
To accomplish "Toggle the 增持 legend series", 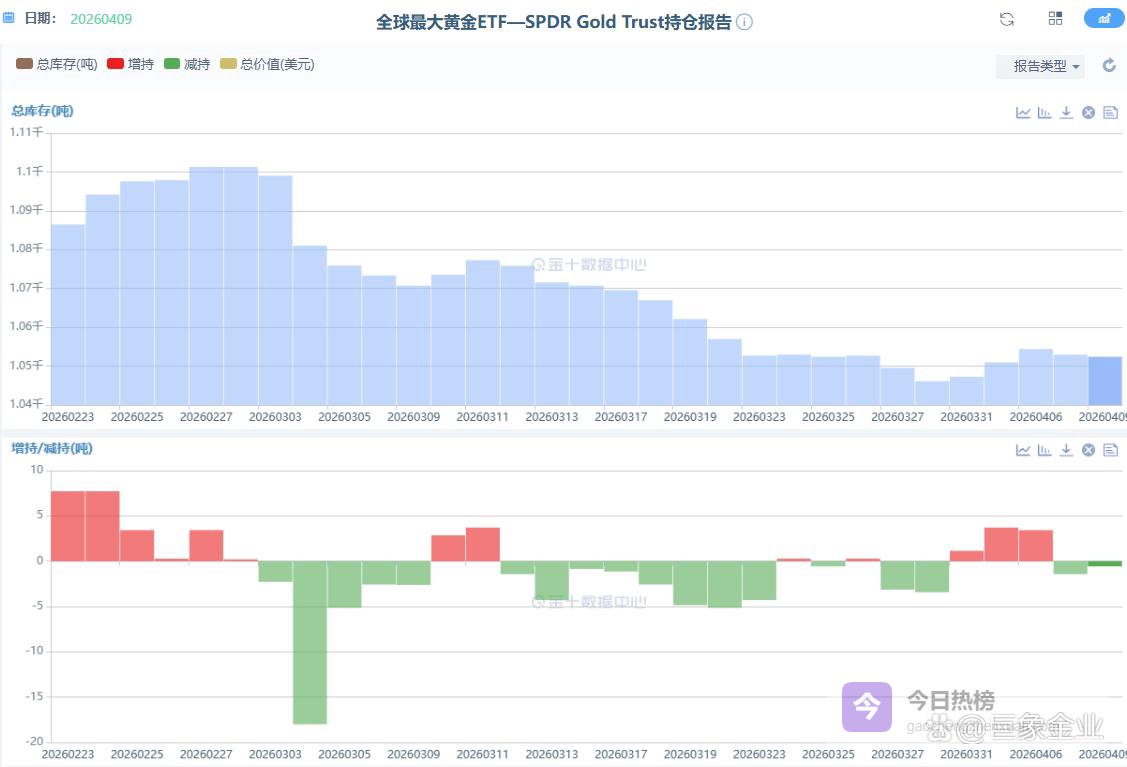I will pos(130,64).
